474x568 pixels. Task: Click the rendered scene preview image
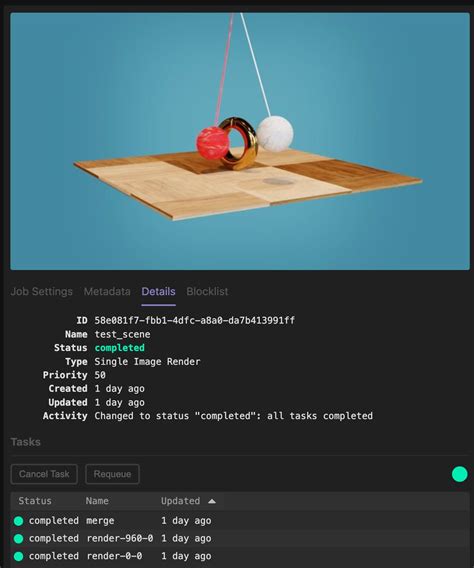(x=240, y=141)
